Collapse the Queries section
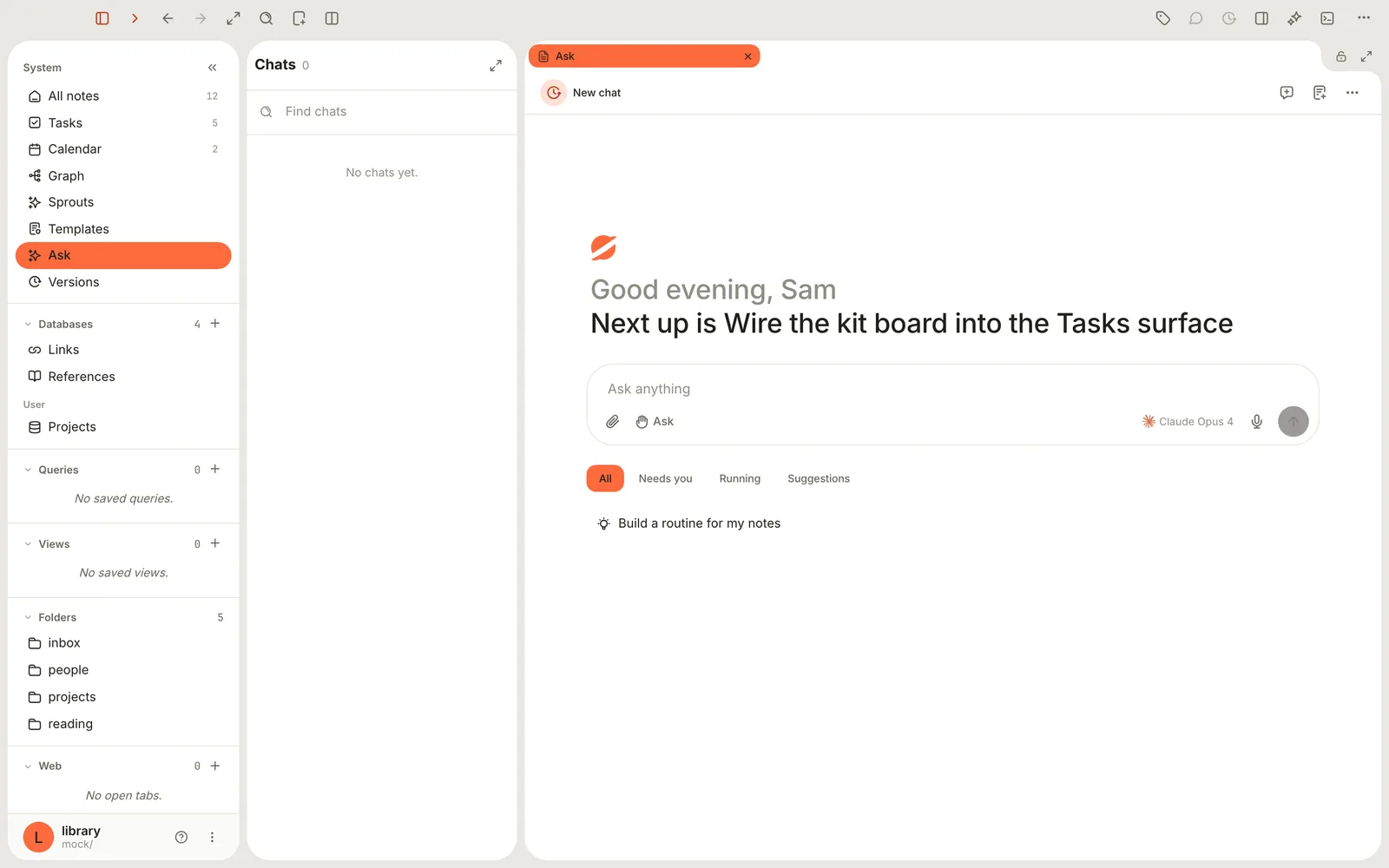The width and height of the screenshot is (1389, 868). pos(28,470)
